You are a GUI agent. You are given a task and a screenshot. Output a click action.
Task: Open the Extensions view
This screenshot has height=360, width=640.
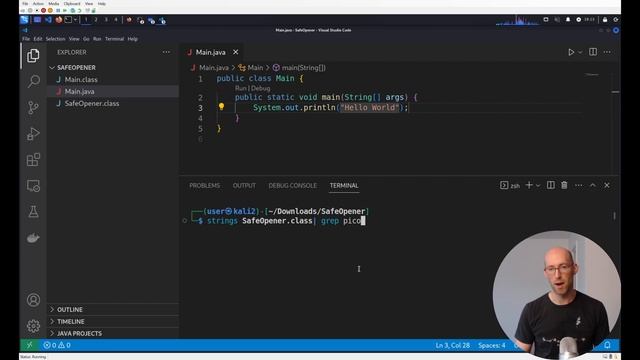(33, 160)
